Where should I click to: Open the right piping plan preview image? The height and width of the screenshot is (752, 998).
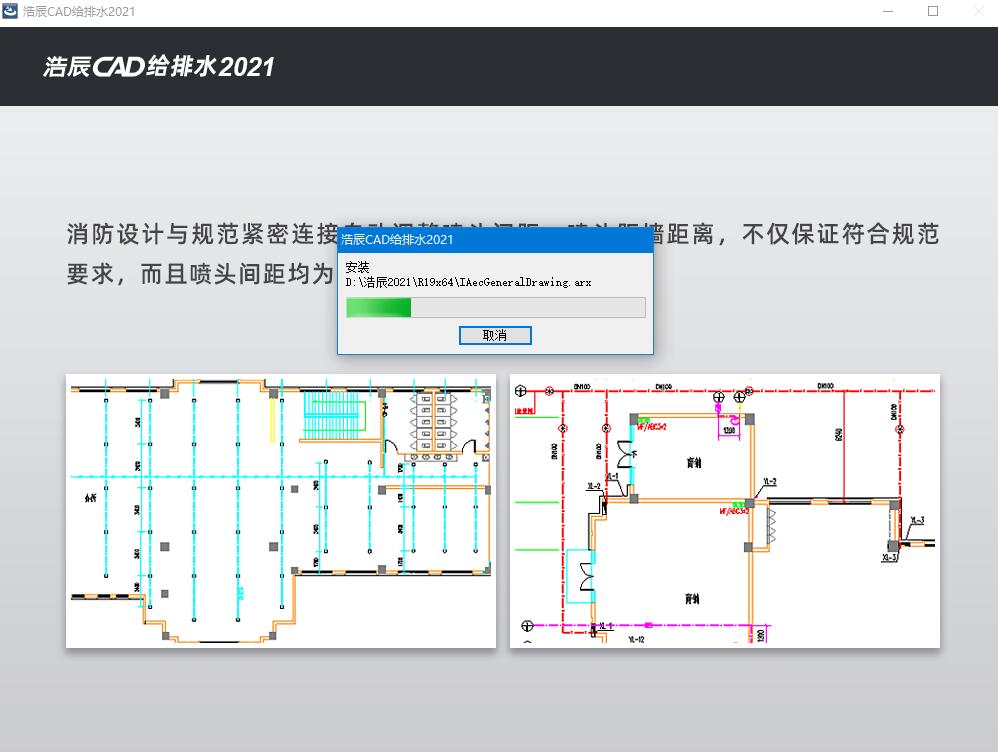723,510
